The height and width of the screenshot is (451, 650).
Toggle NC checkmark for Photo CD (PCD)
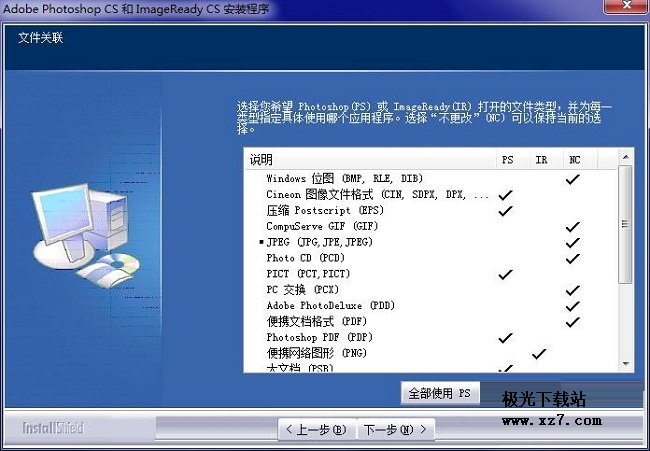click(572, 258)
